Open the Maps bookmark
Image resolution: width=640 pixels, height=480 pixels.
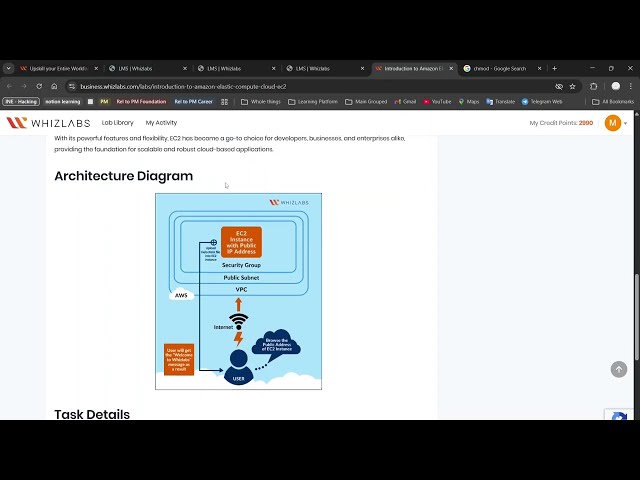point(469,102)
